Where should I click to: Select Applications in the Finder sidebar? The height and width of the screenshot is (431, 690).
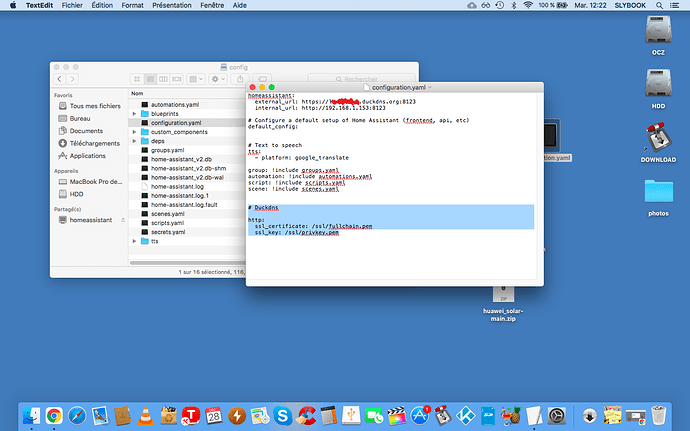(x=82, y=155)
